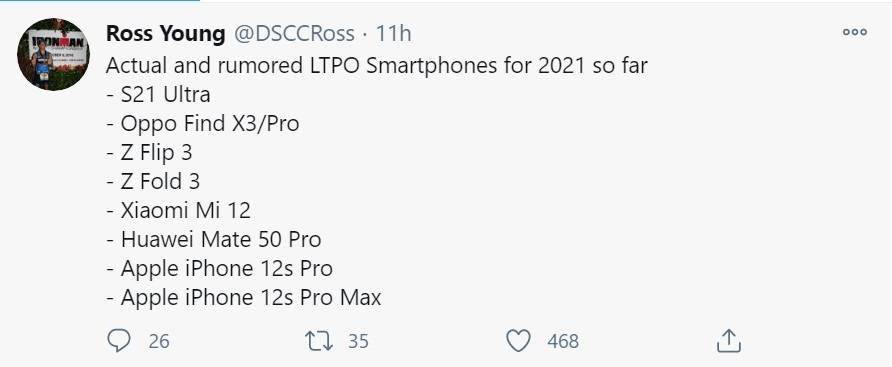View the 468 likes count
Viewport: 892px width, 367px height.
click(563, 341)
